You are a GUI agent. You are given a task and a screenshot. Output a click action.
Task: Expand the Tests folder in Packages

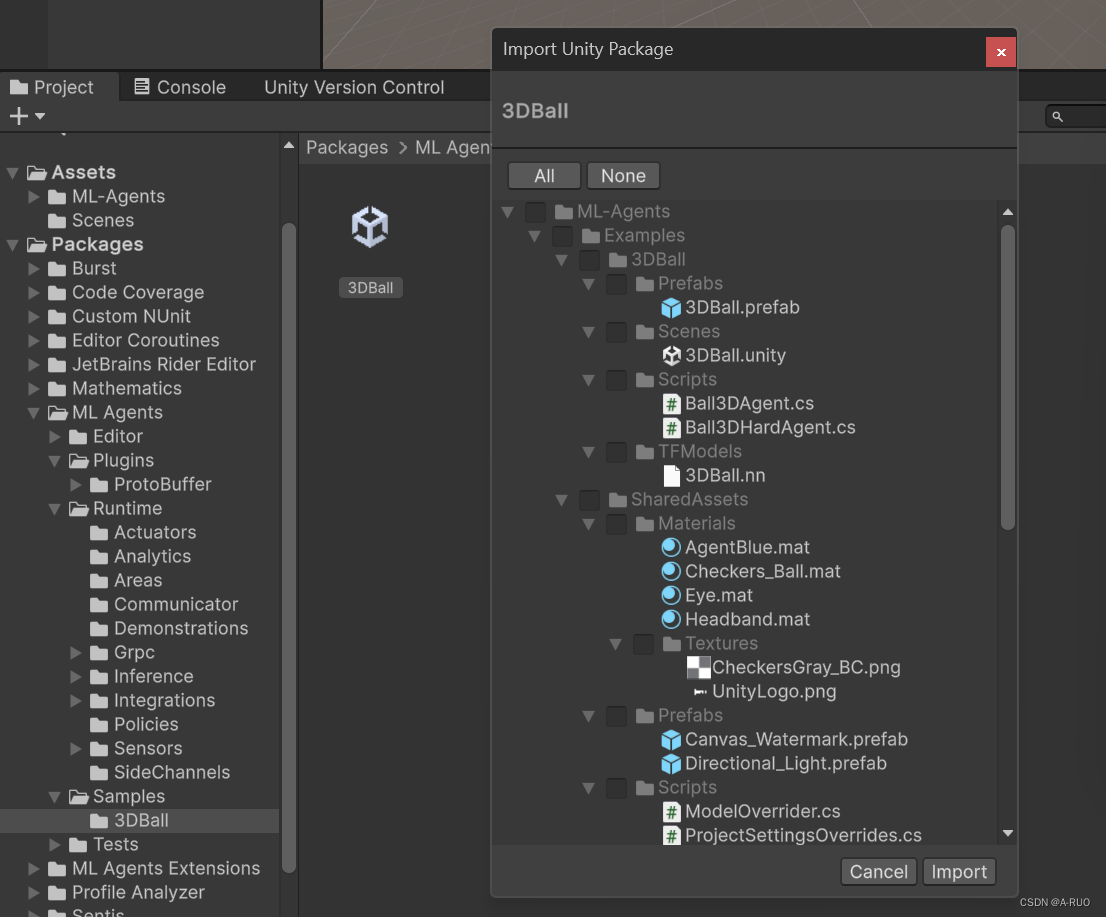pyautogui.click(x=56, y=844)
